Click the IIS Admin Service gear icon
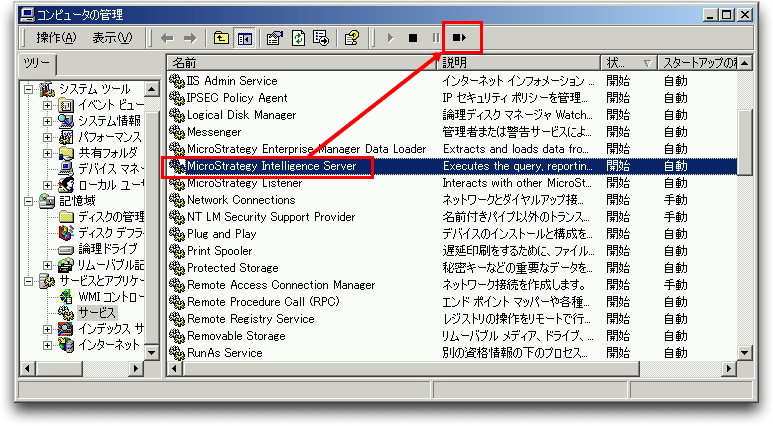 tap(176, 81)
